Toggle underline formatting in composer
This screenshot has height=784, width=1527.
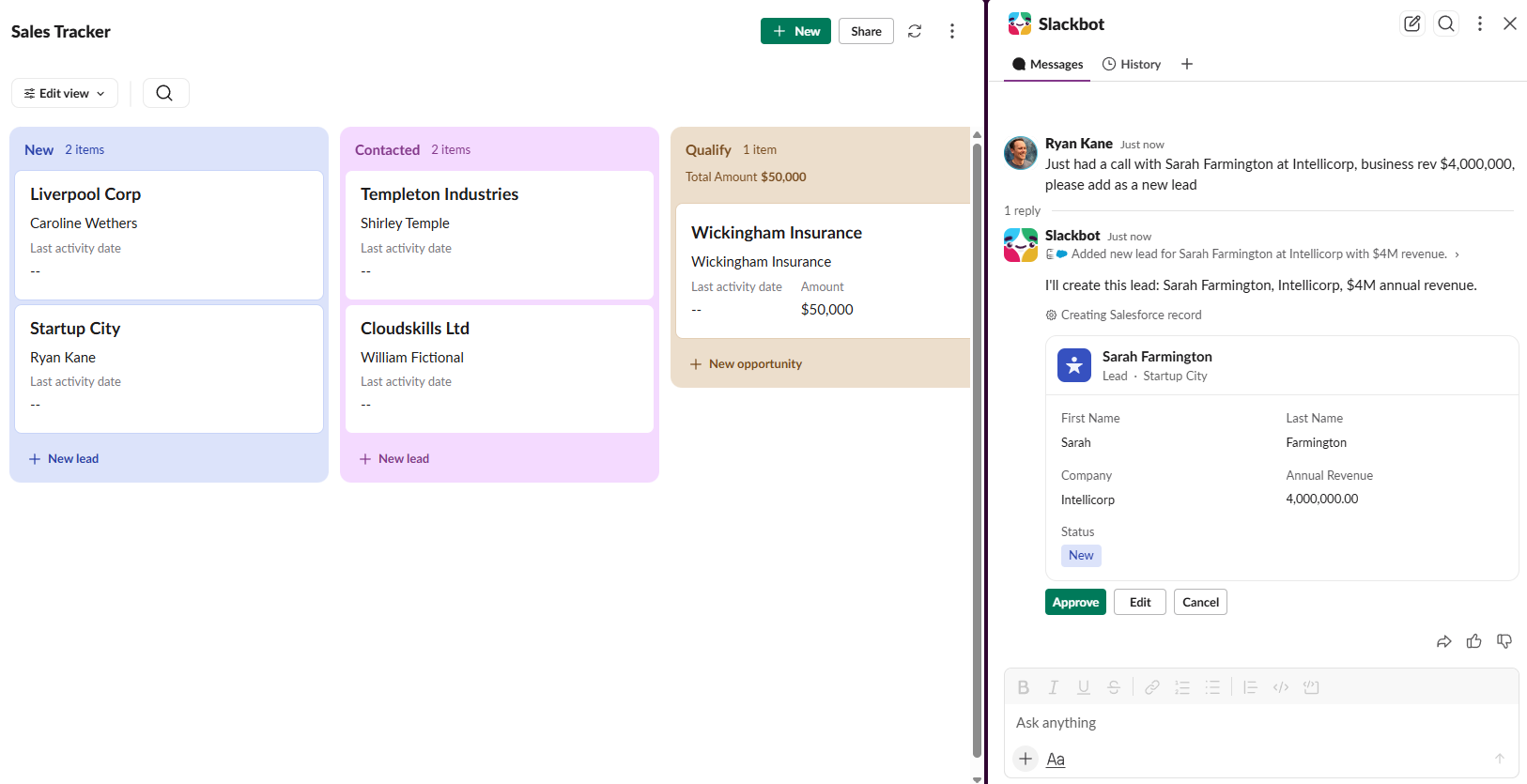pyautogui.click(x=1084, y=687)
